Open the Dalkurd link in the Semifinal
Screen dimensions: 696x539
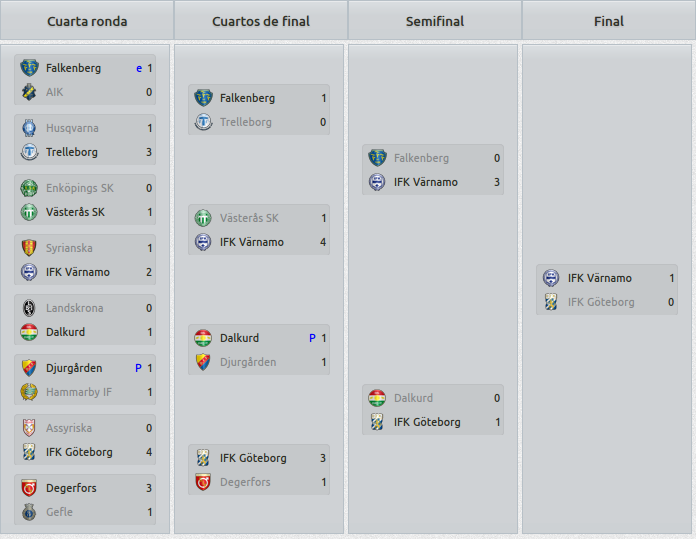(413, 398)
